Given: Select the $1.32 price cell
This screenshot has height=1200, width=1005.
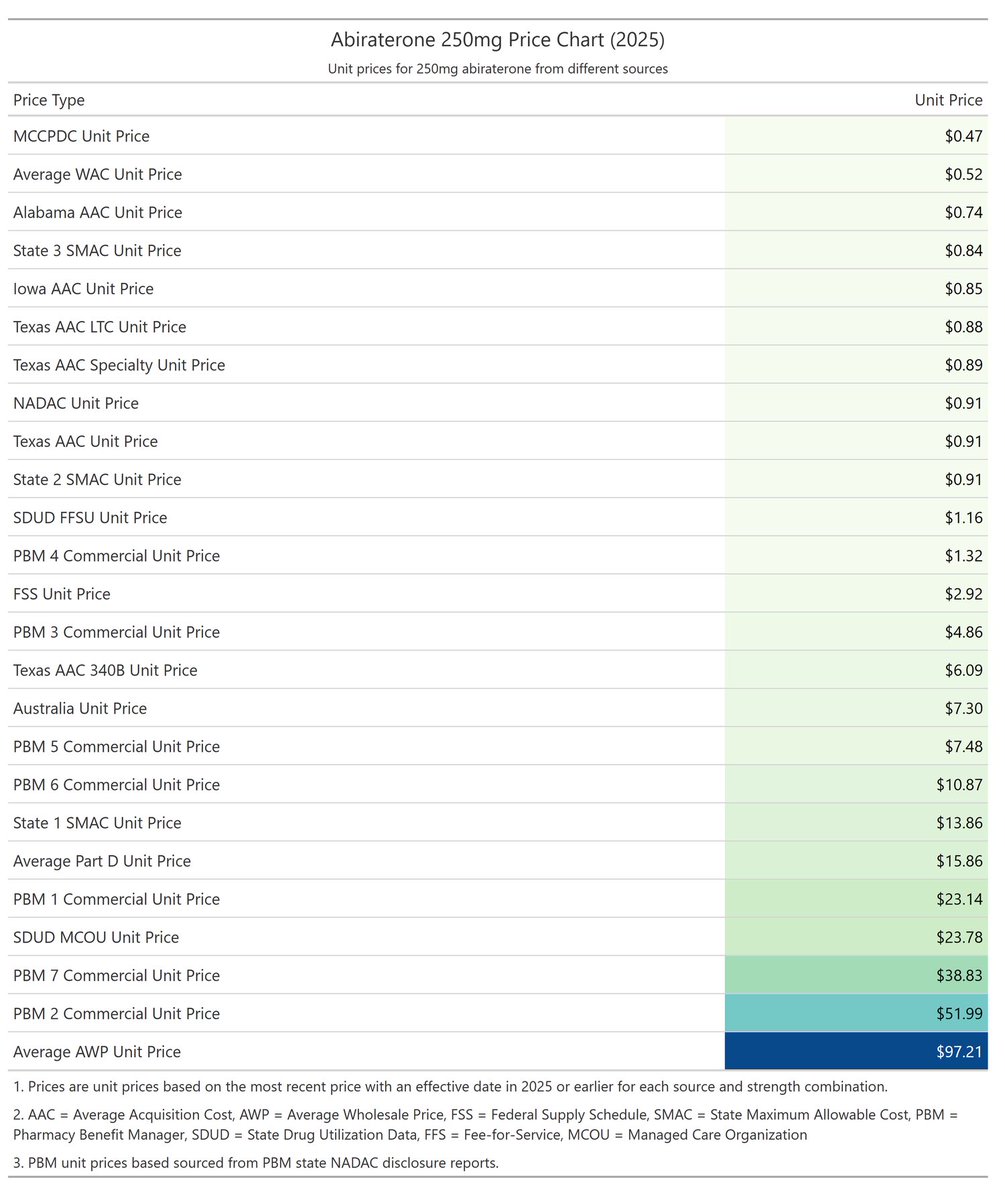Looking at the screenshot, I should coord(856,556).
